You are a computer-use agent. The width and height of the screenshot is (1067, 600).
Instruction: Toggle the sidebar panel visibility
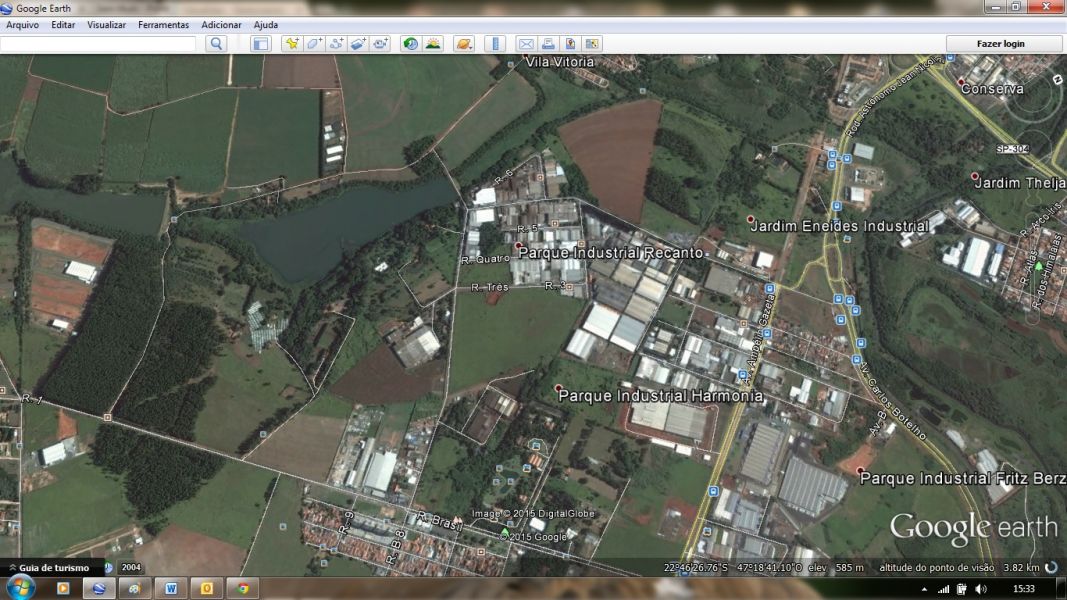point(260,44)
